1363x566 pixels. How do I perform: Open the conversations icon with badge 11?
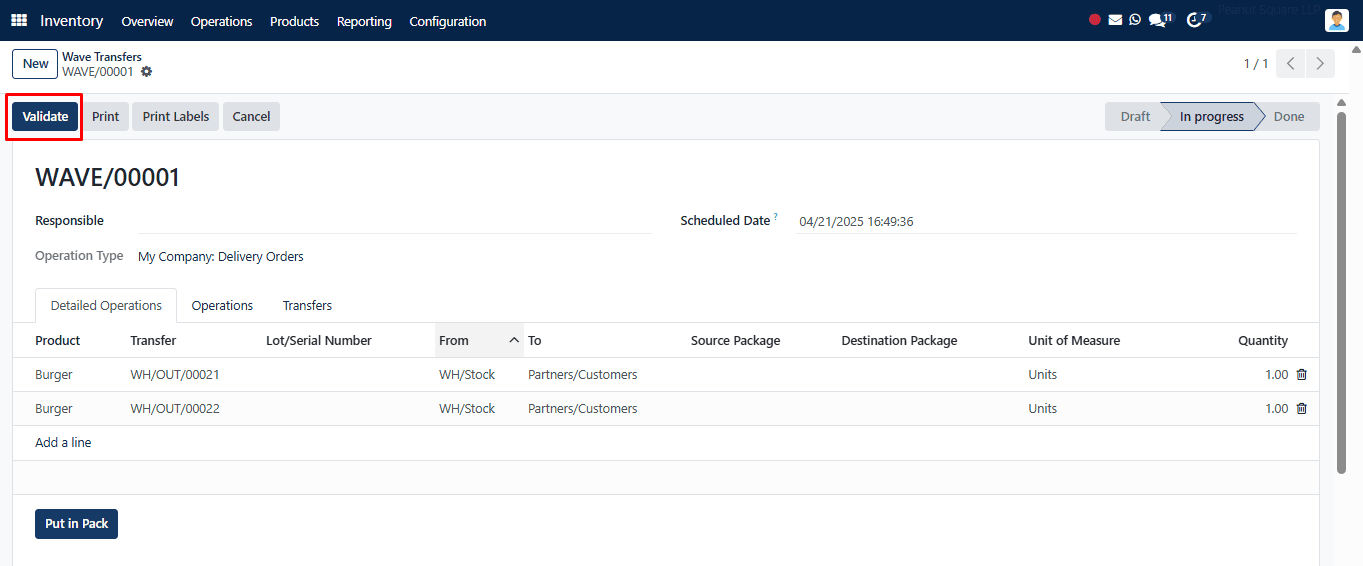(x=1159, y=20)
